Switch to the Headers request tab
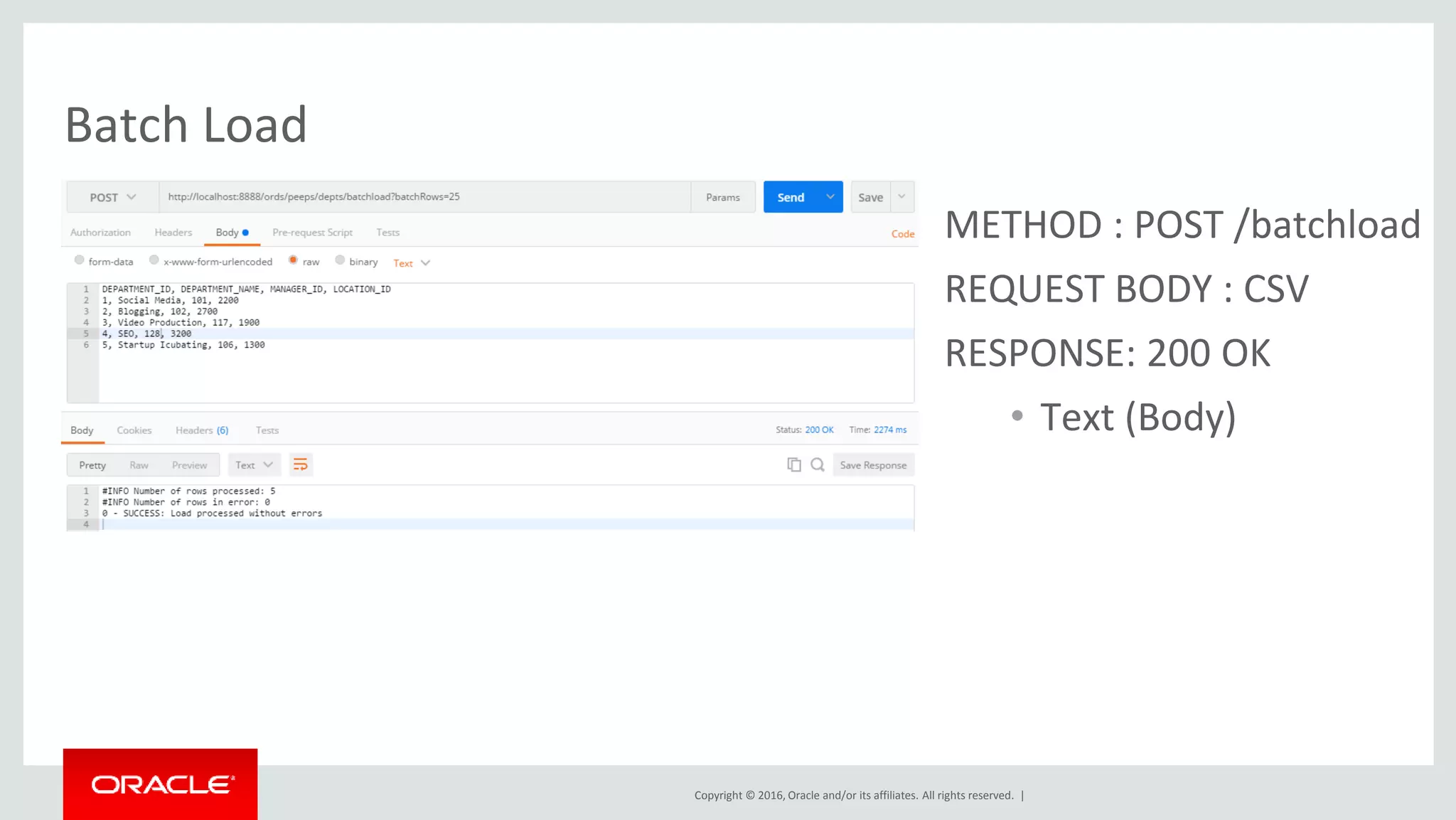The image size is (1456, 820). point(173,233)
